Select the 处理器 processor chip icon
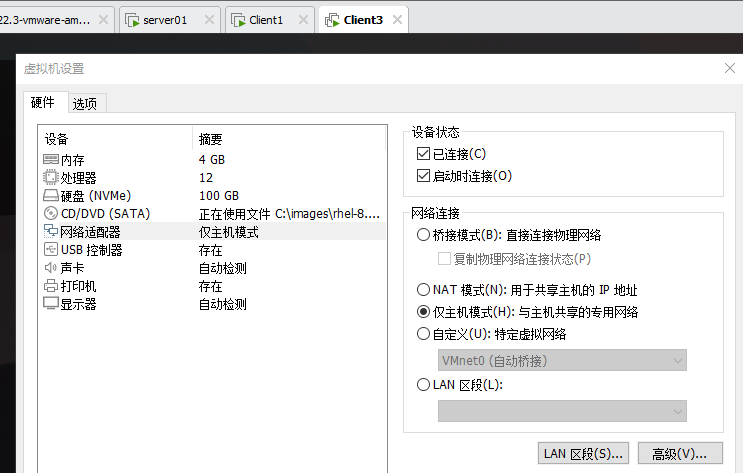The height and width of the screenshot is (473, 743). tap(51, 177)
